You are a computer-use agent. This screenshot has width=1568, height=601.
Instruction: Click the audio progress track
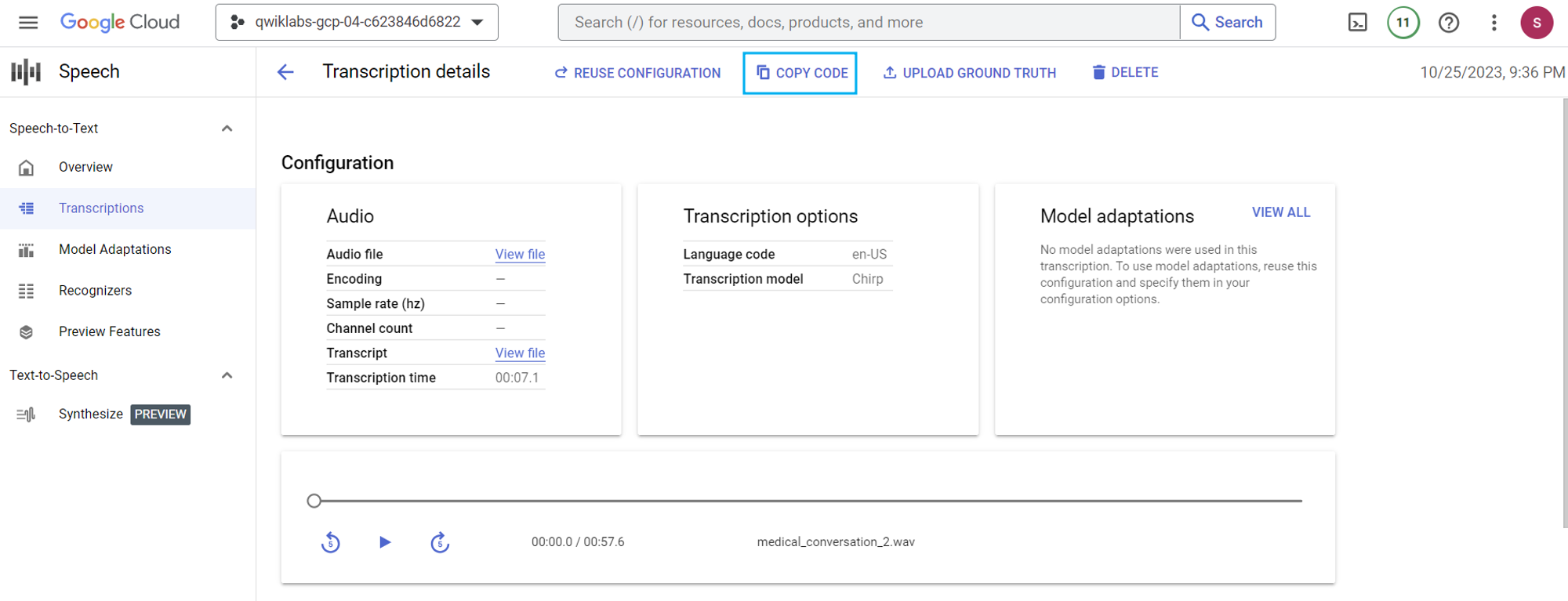[x=808, y=501]
